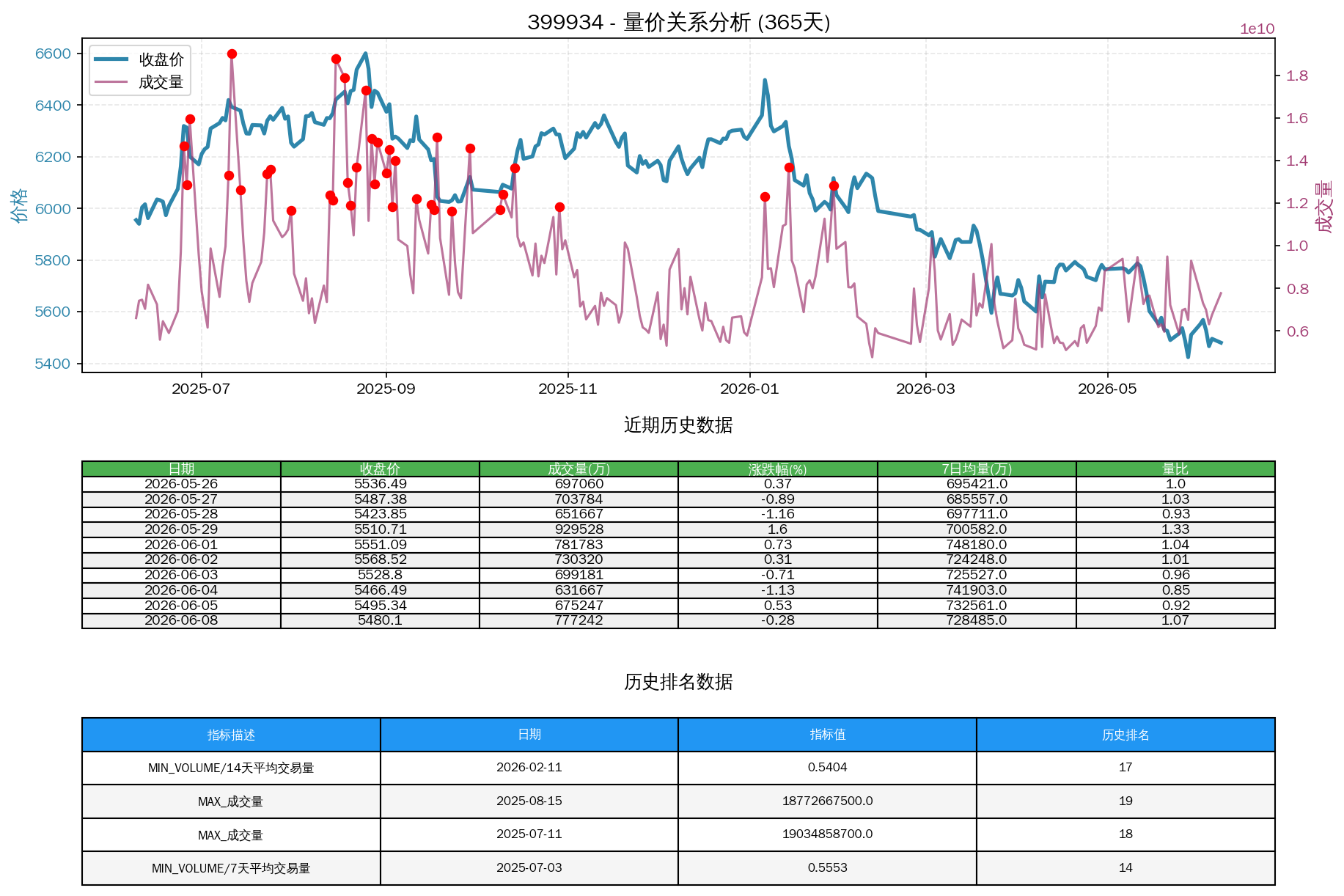
Task: Click the 1.8 volume axis tick
Action: [x=1297, y=76]
